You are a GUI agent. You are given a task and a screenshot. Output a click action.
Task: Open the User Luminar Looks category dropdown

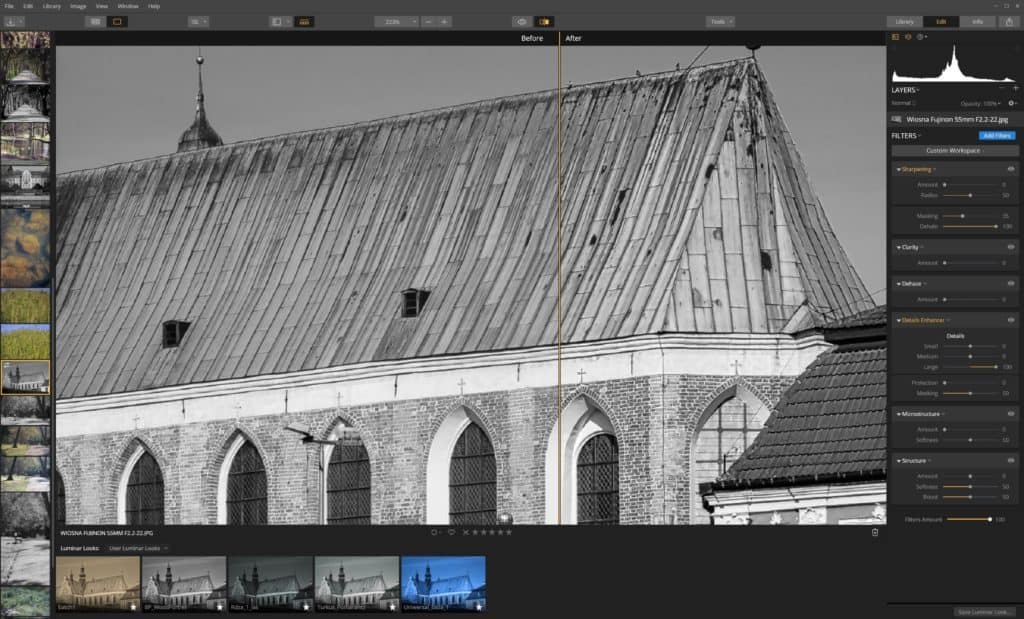click(x=139, y=548)
